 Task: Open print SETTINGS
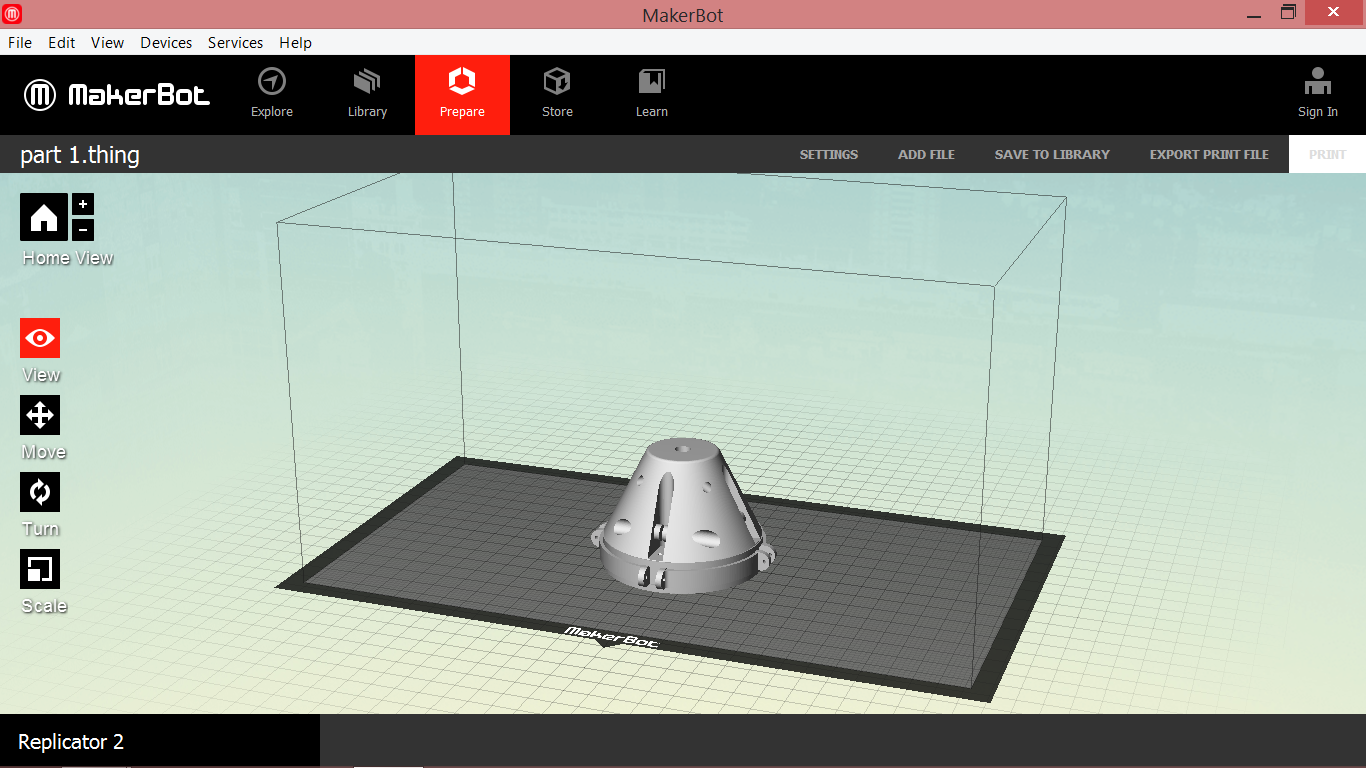(x=829, y=154)
